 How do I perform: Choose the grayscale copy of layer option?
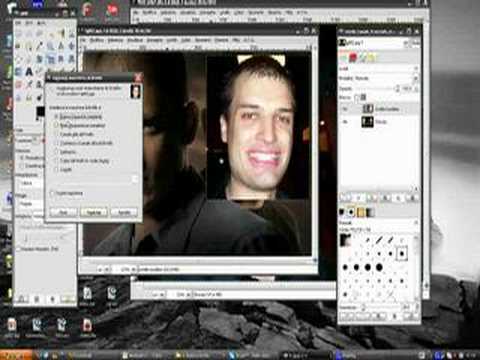[82, 161]
